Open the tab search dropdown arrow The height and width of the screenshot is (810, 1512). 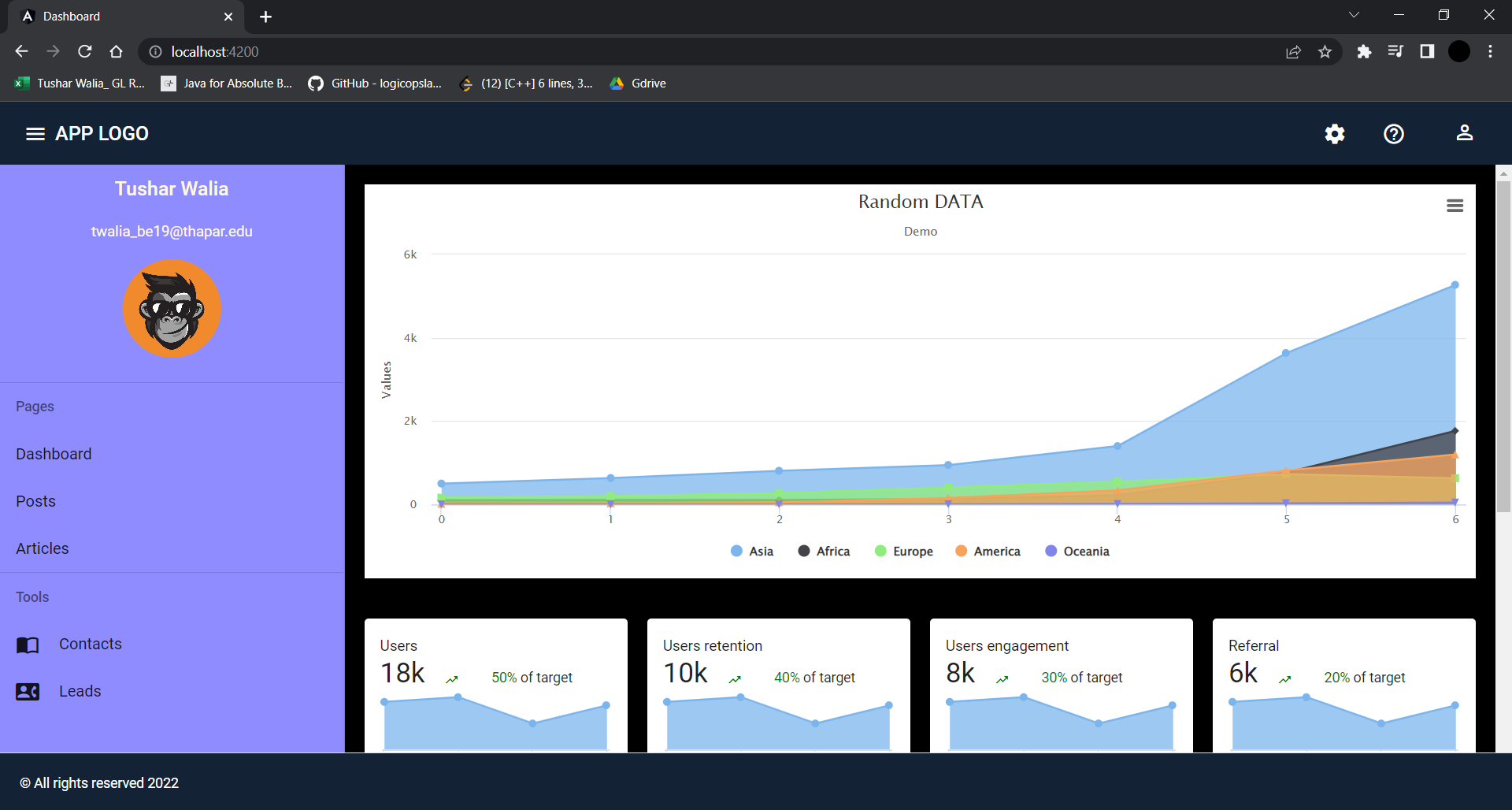point(1354,15)
